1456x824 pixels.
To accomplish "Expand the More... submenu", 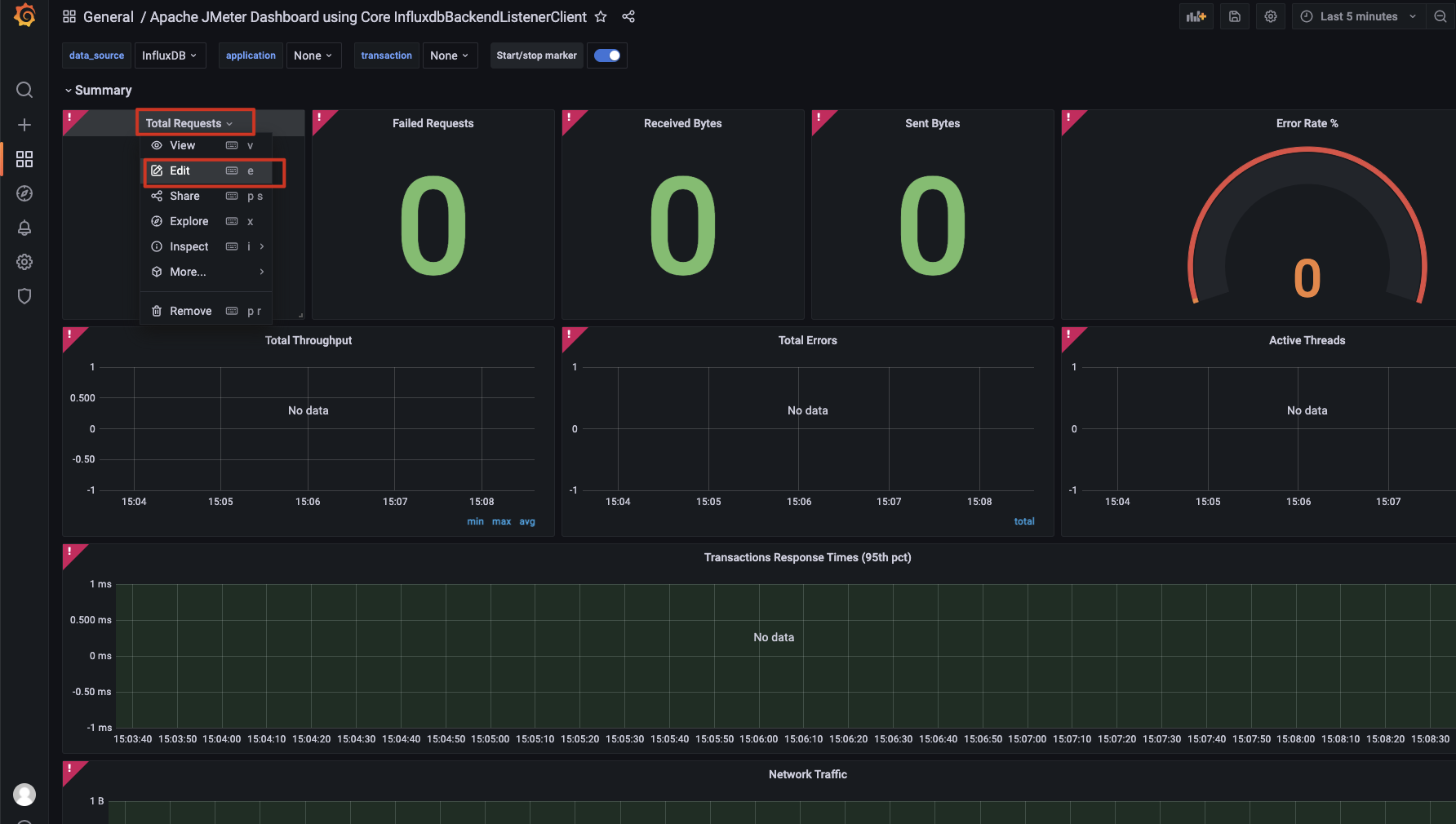I will pyautogui.click(x=207, y=272).
